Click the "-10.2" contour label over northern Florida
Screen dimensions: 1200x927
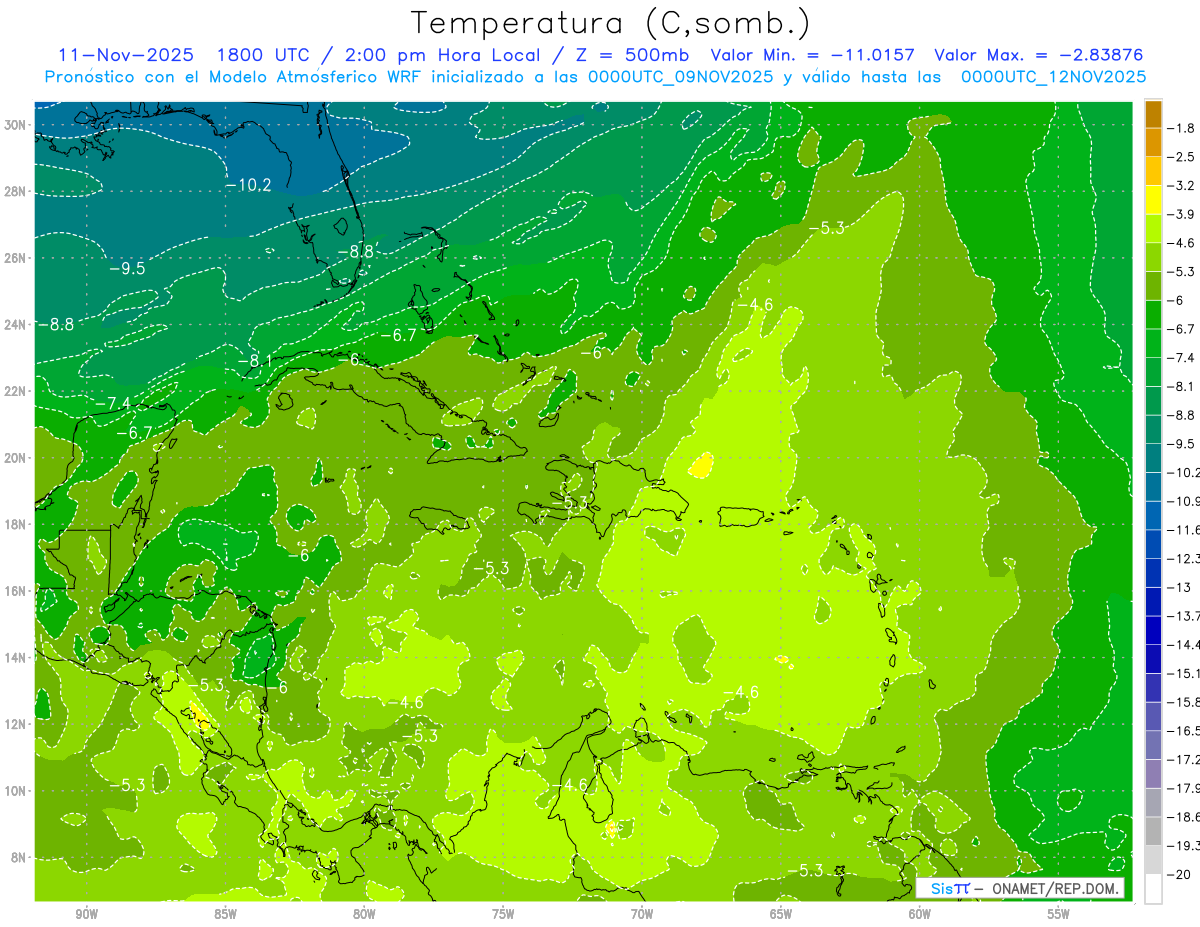click(248, 185)
